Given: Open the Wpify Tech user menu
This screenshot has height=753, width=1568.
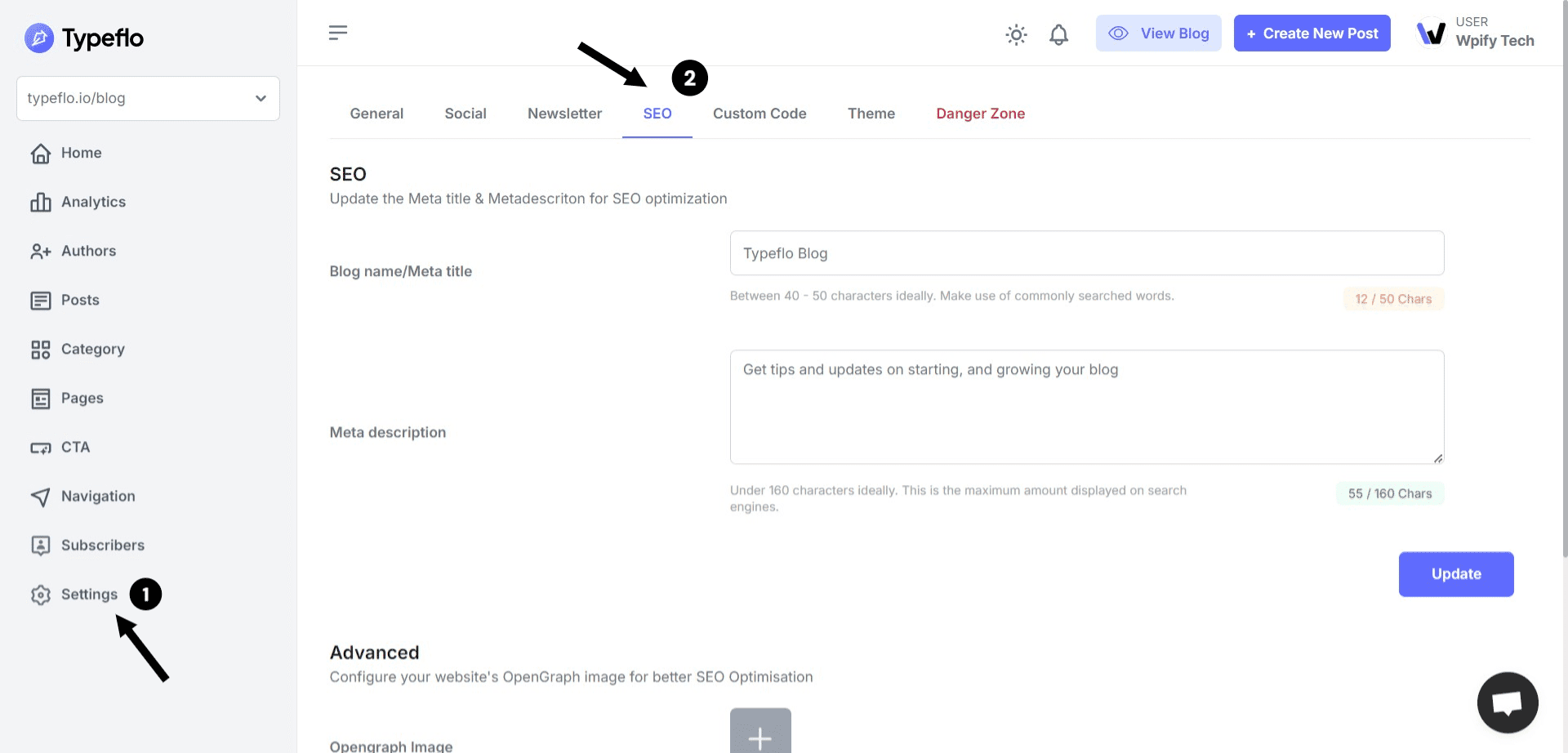Looking at the screenshot, I should coord(1476,33).
